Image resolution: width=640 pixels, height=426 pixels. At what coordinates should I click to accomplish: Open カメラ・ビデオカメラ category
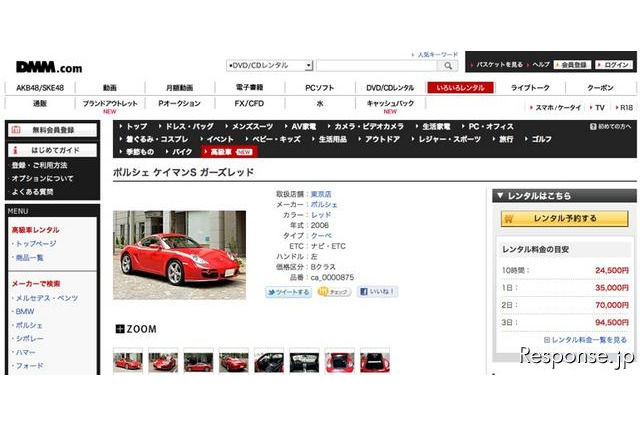[369, 126]
